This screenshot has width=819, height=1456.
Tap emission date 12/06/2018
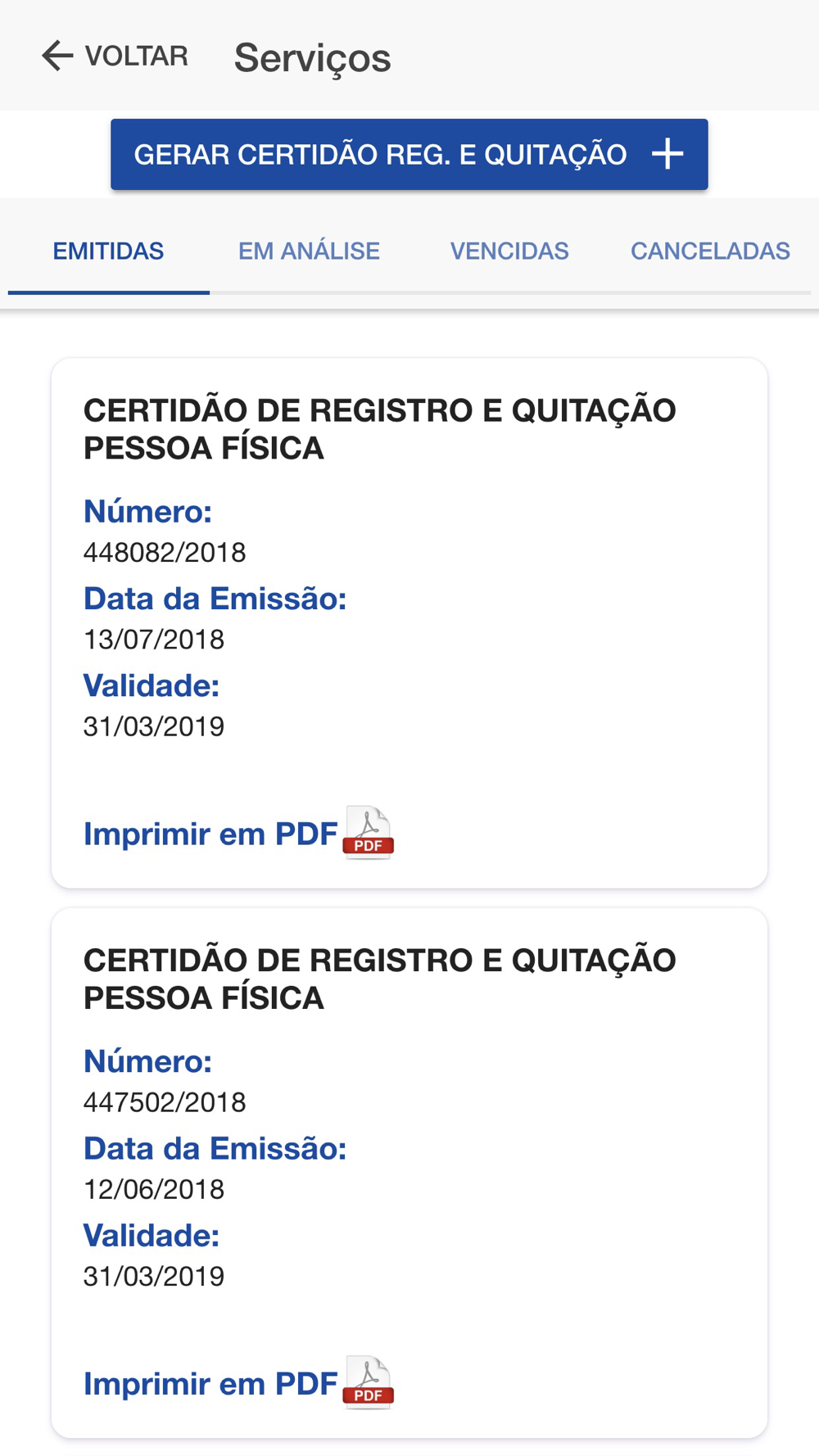click(154, 1189)
